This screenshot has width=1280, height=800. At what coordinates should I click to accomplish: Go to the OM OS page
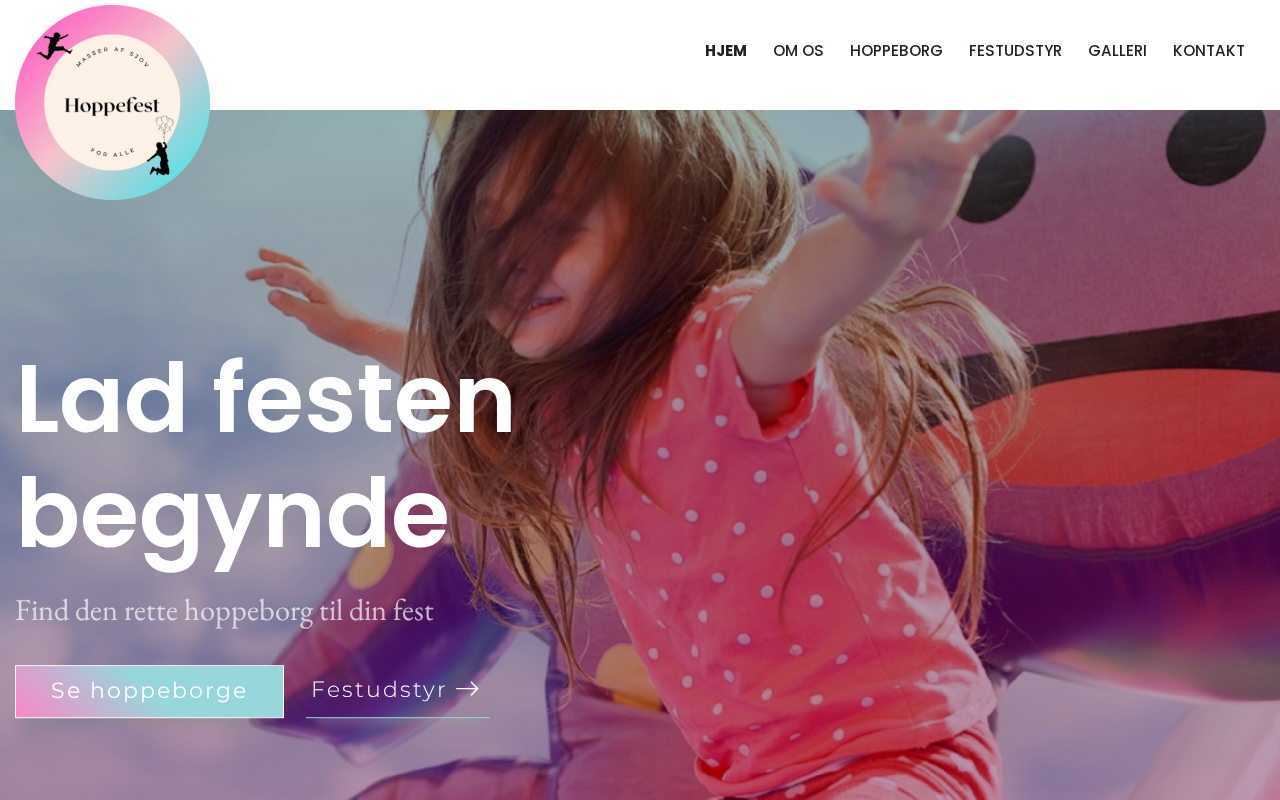(798, 51)
